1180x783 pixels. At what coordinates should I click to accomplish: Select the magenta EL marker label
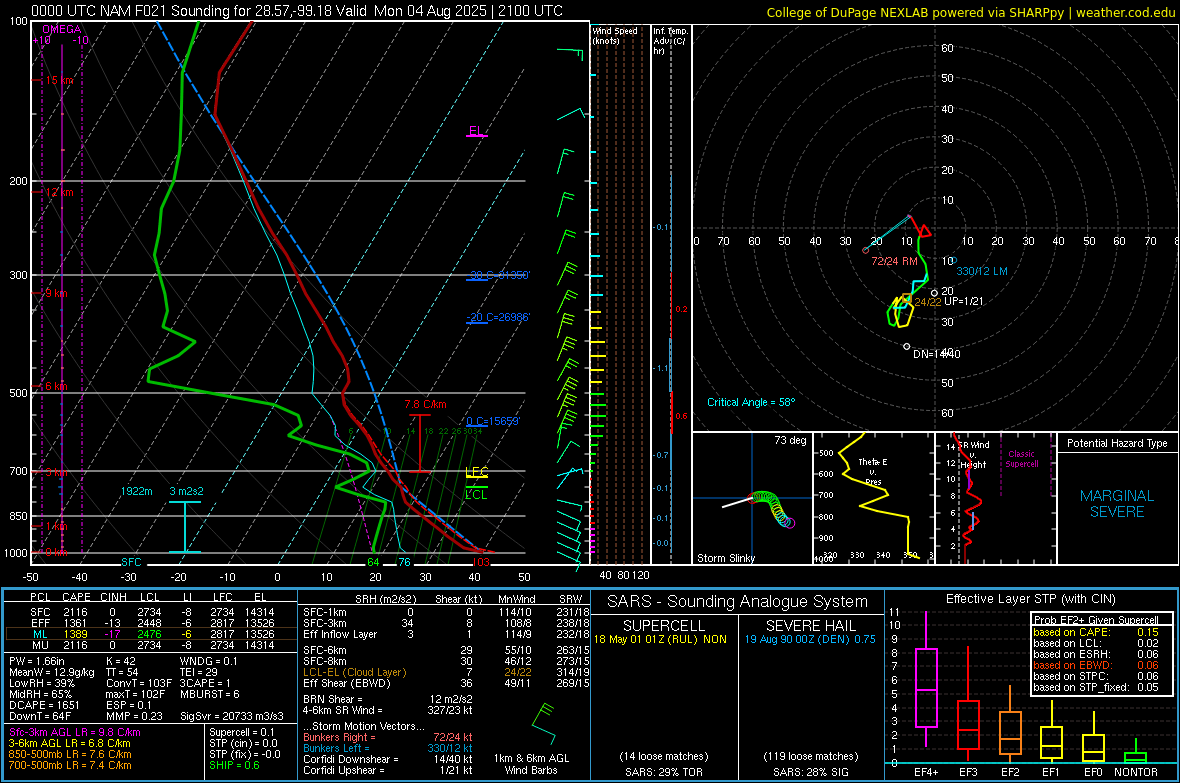click(x=476, y=130)
